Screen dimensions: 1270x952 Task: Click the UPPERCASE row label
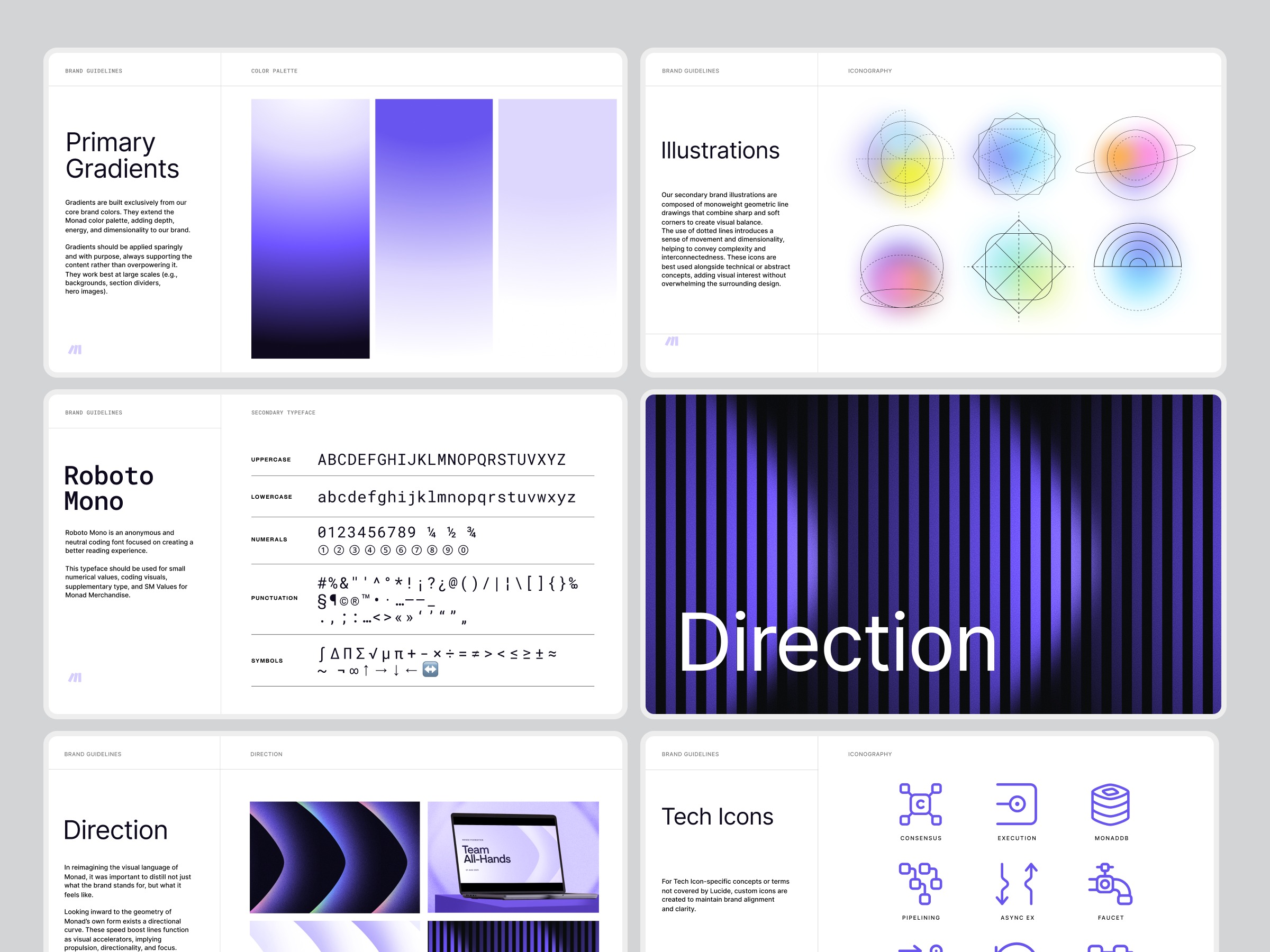click(270, 460)
